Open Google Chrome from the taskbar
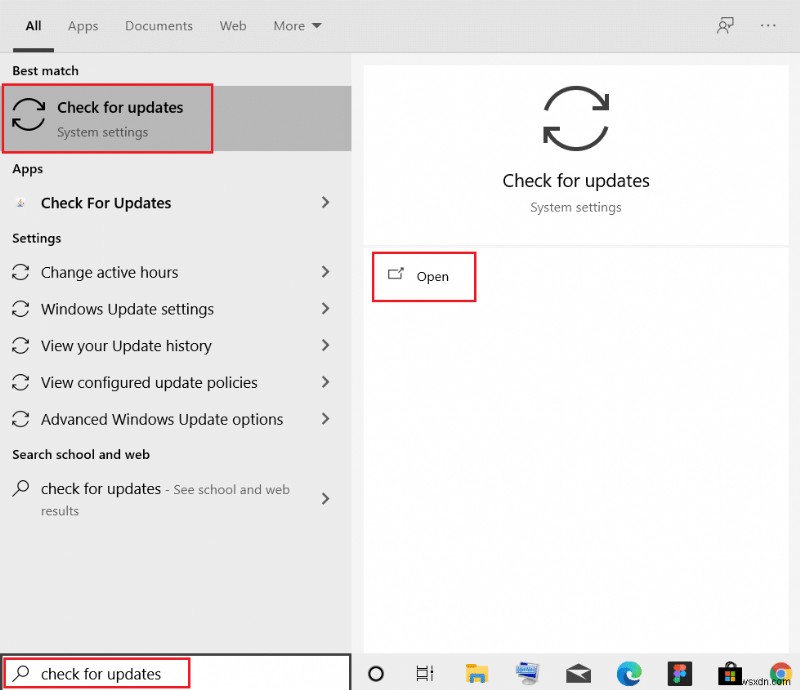Screen dimensions: 800x690 tap(781, 673)
